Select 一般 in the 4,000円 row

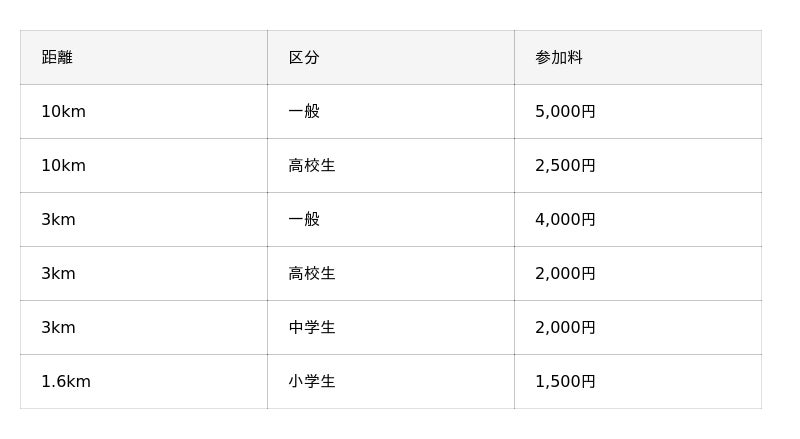tap(304, 220)
